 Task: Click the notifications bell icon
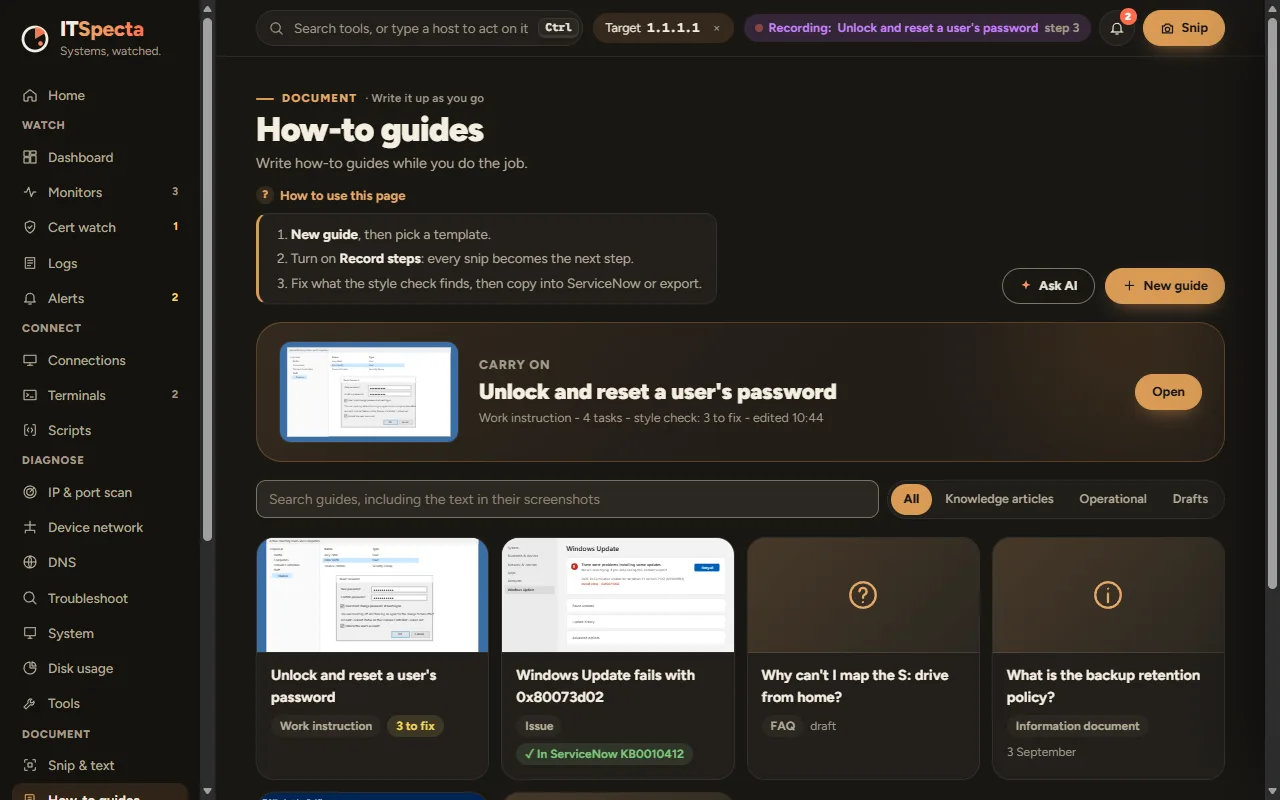point(1117,29)
